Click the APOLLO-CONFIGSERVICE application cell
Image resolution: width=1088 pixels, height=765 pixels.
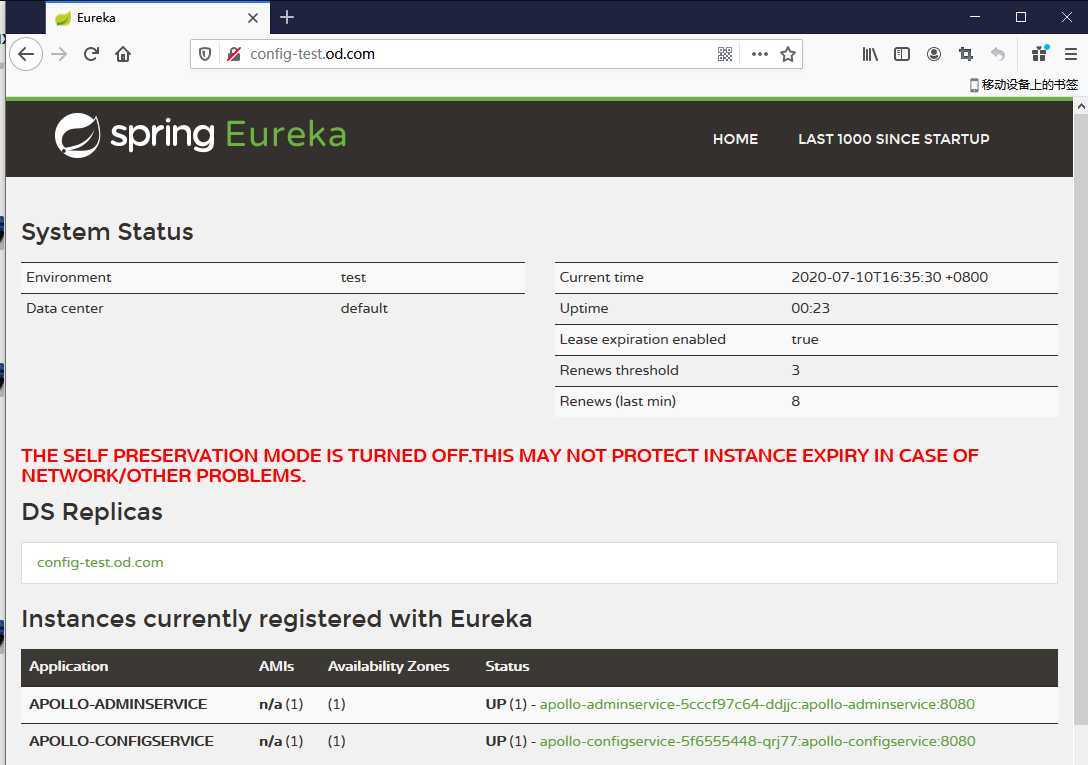[121, 741]
